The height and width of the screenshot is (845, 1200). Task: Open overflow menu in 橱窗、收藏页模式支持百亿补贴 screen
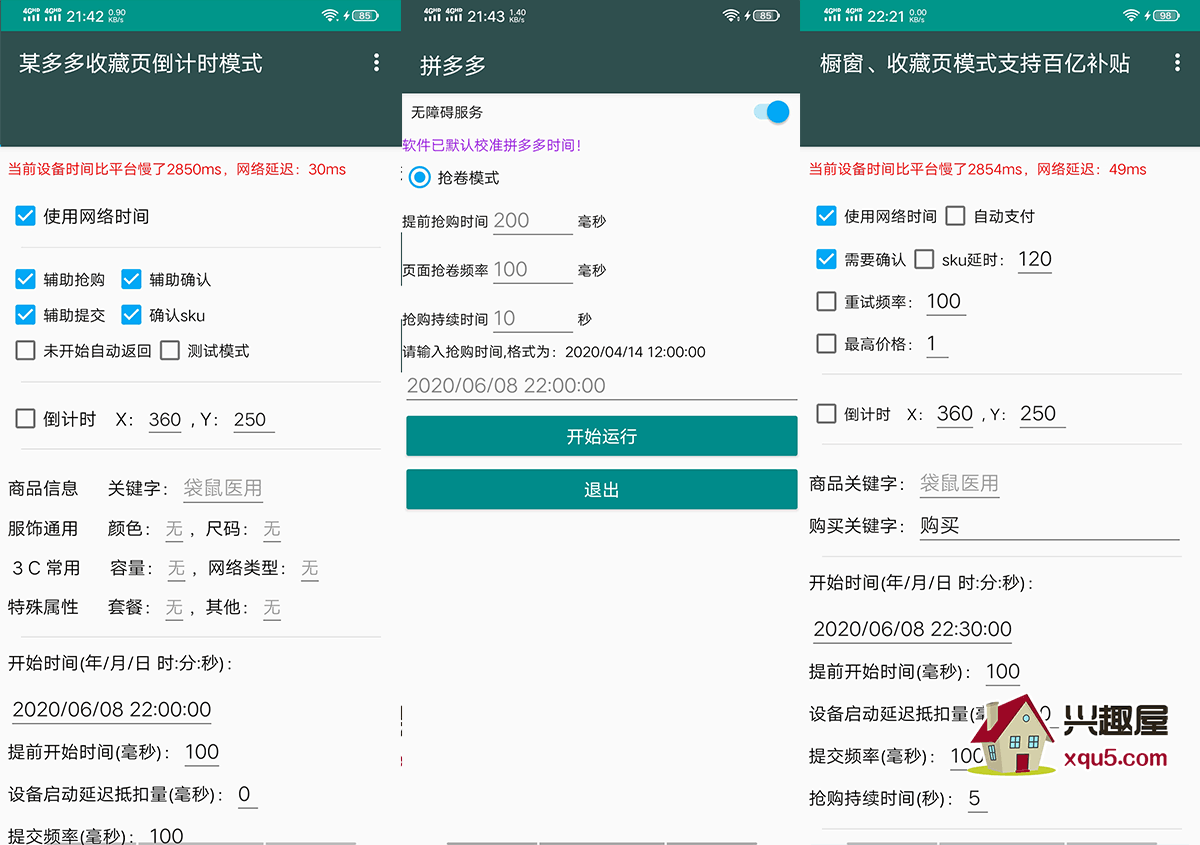point(1176,63)
